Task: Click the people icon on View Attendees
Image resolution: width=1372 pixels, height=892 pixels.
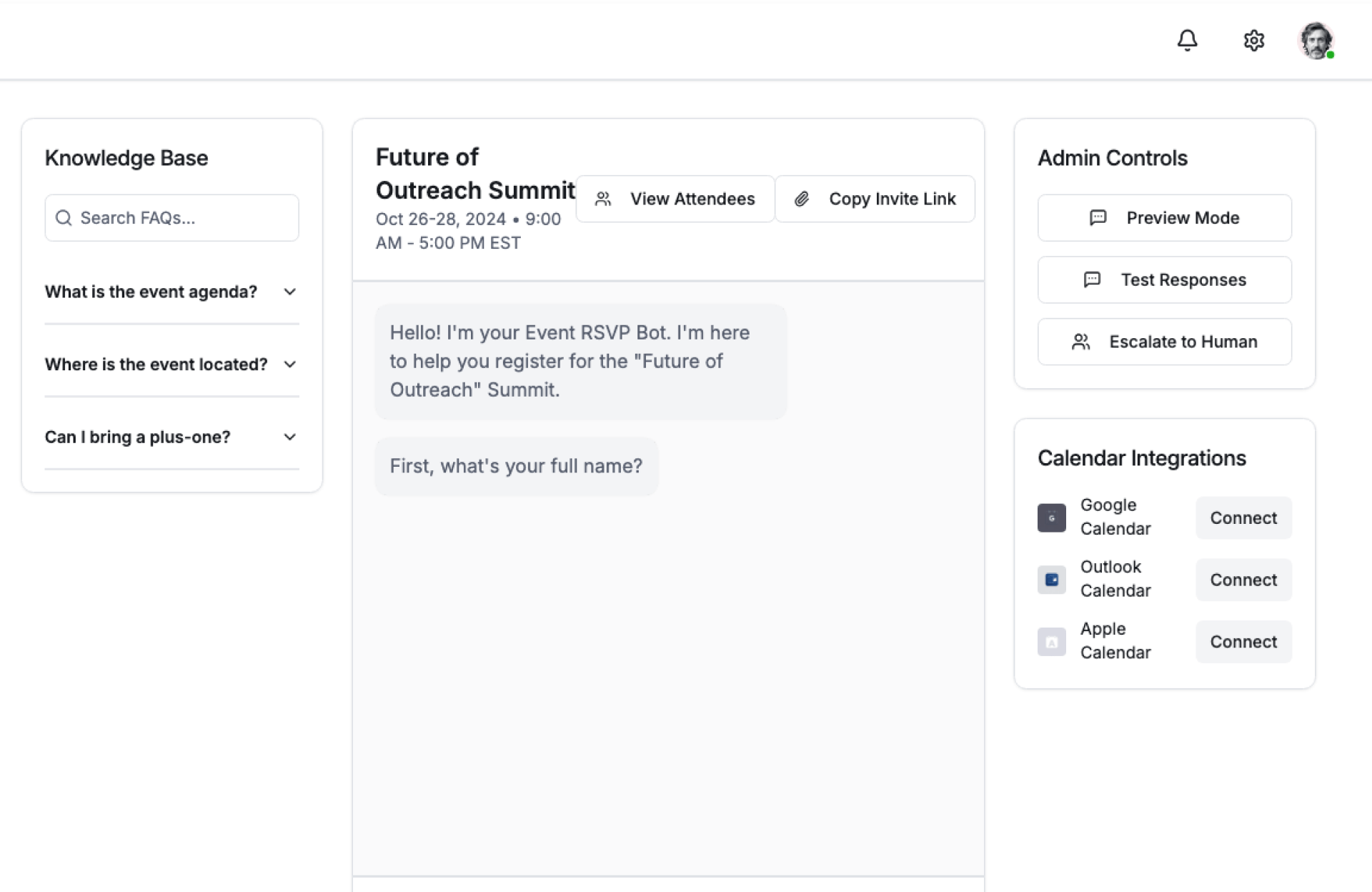Action: point(603,199)
